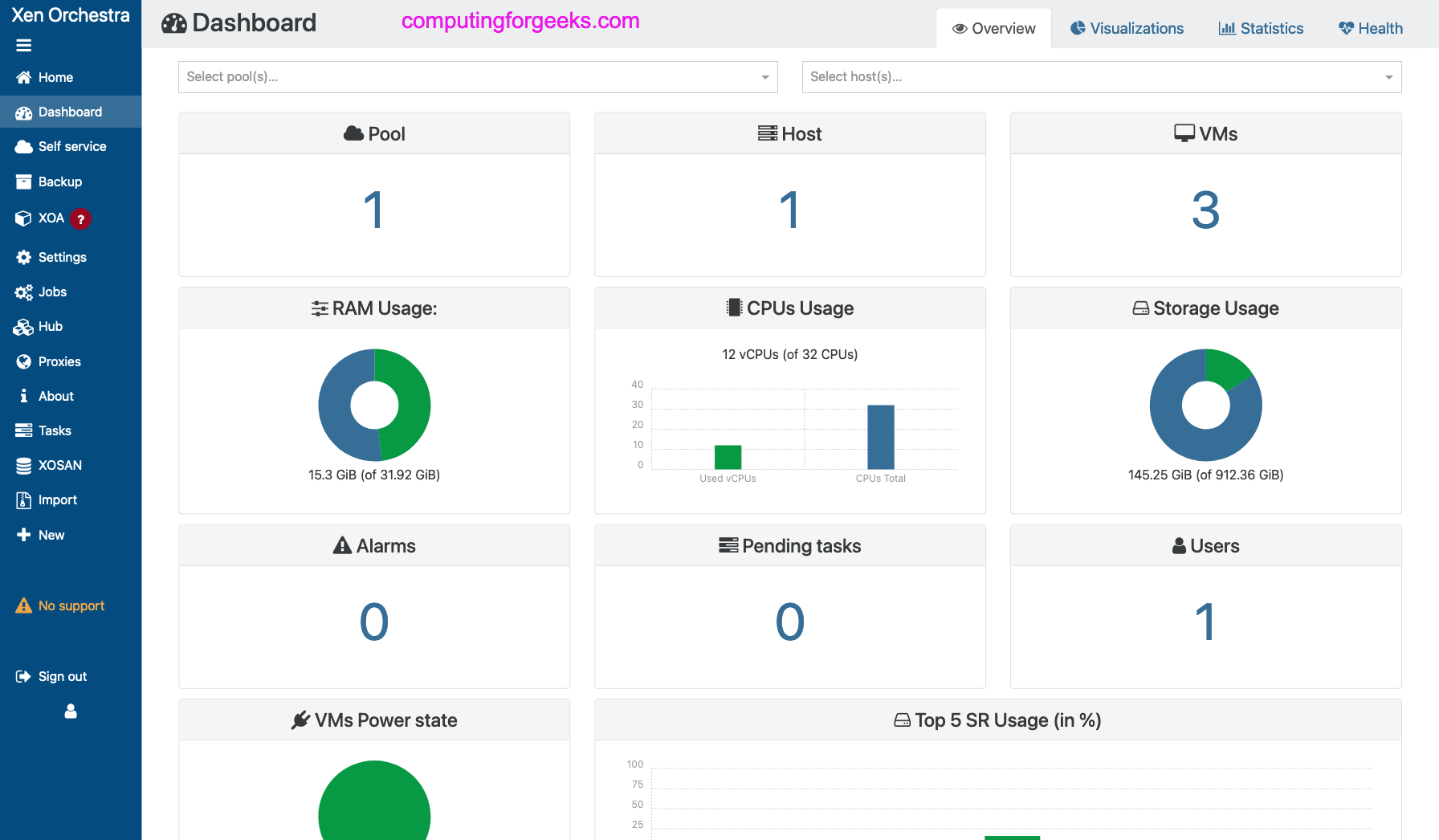The image size is (1439, 840).
Task: Click the Visualizations pie chart icon
Action: pyautogui.click(x=1078, y=28)
